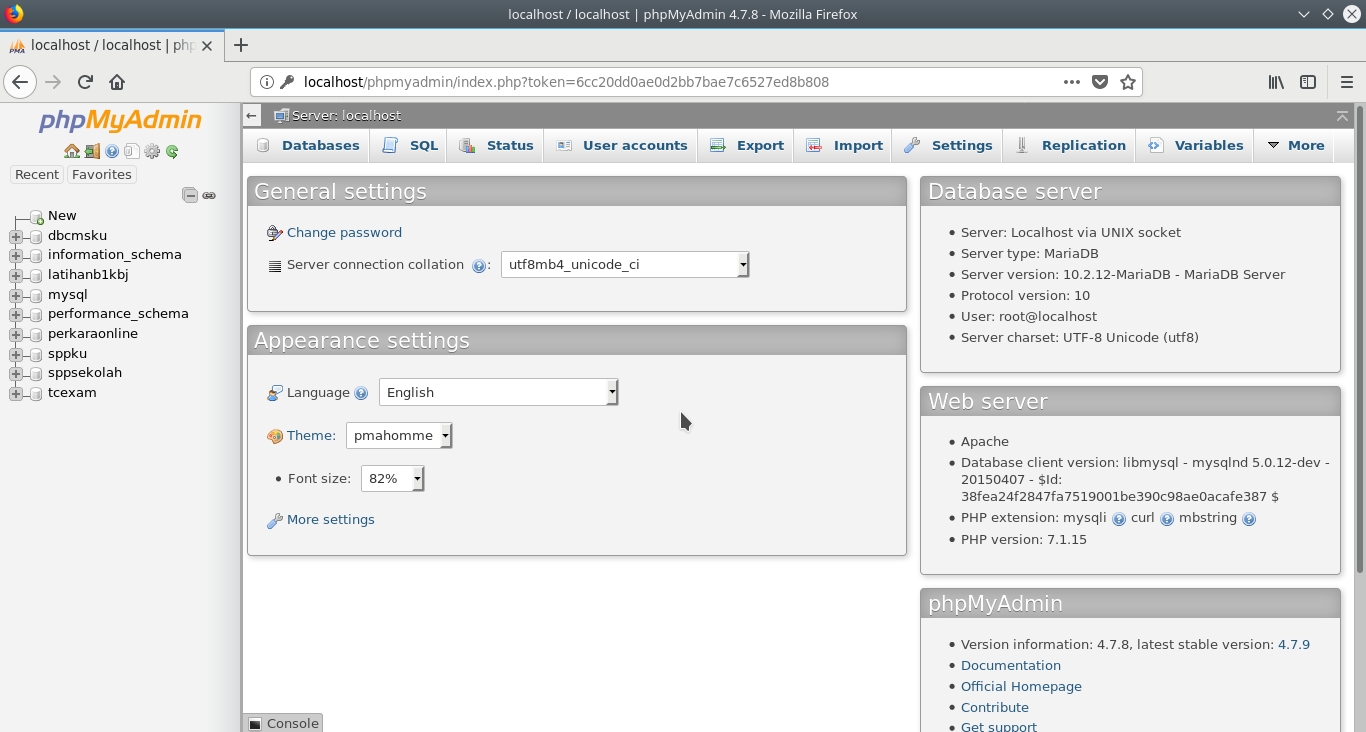Switch to the SQL tab

click(x=410, y=145)
